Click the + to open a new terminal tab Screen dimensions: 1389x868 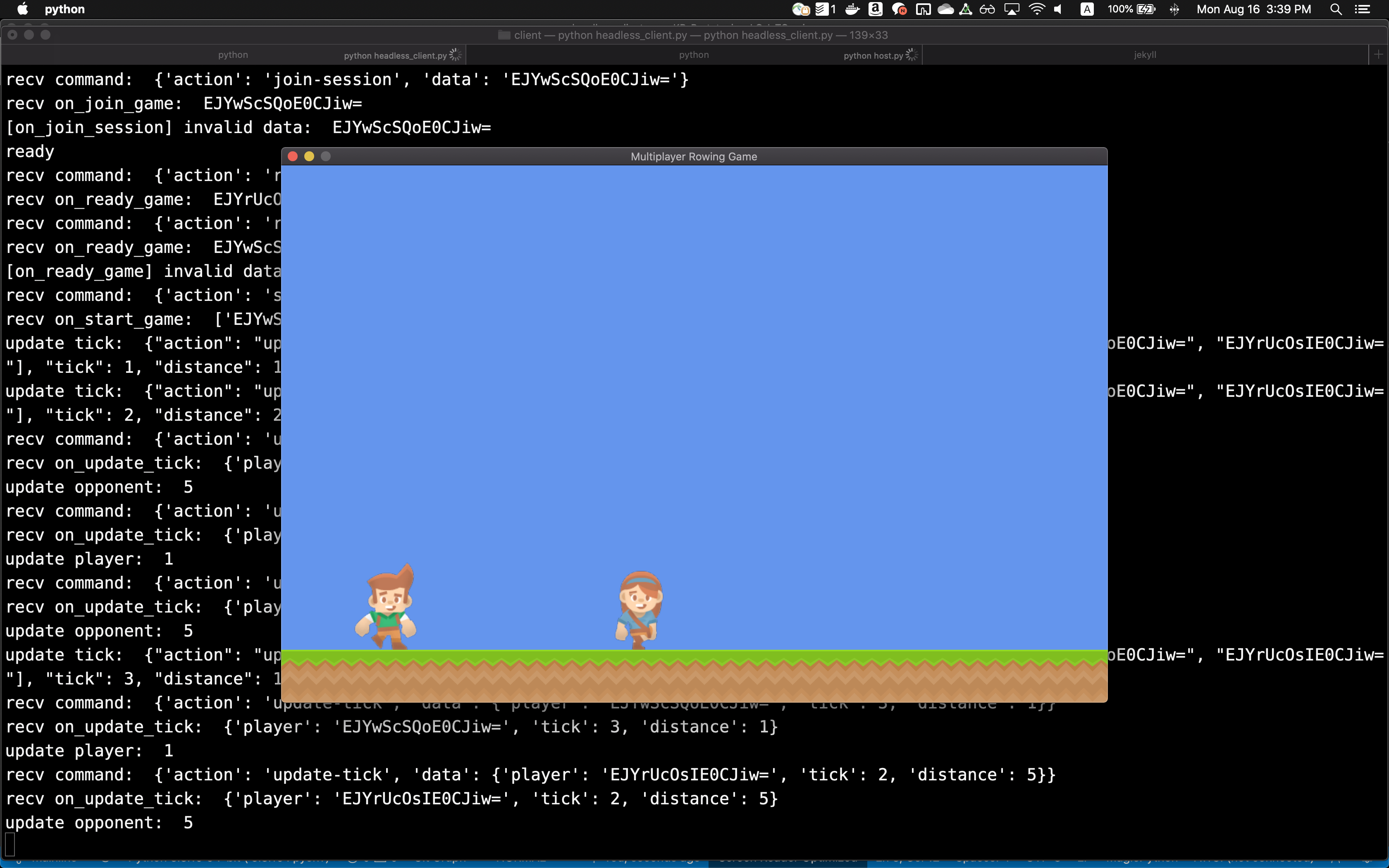coord(1379,55)
